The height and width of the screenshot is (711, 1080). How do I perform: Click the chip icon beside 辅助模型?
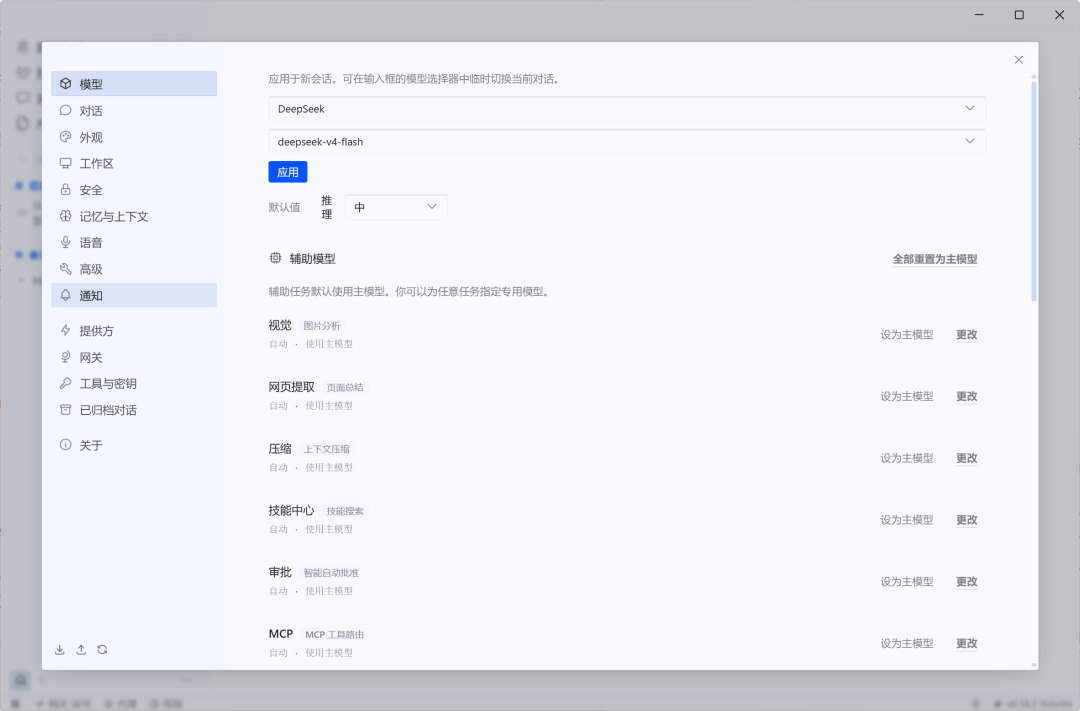276,258
